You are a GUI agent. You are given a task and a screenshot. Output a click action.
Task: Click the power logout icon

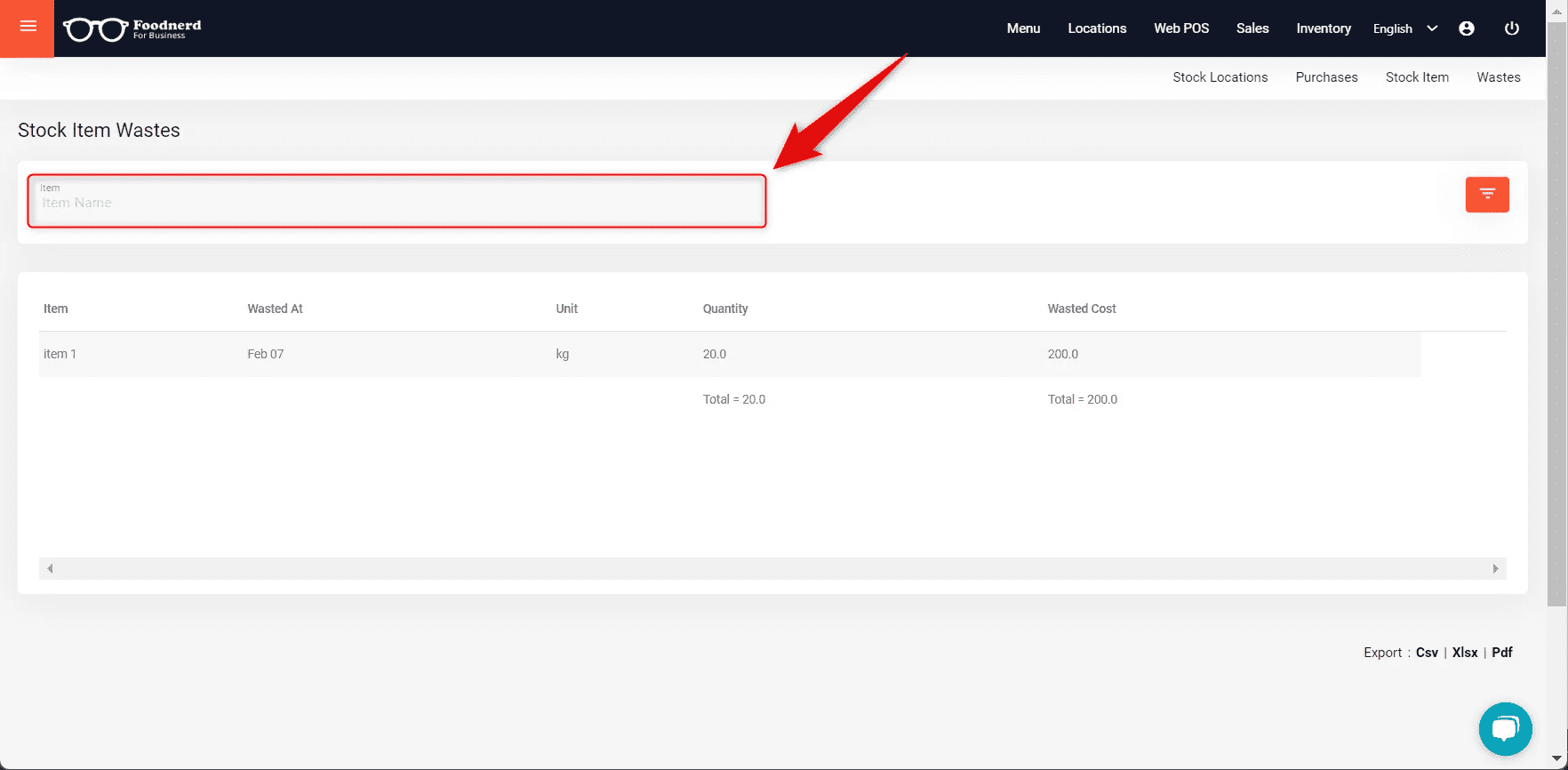click(x=1511, y=28)
